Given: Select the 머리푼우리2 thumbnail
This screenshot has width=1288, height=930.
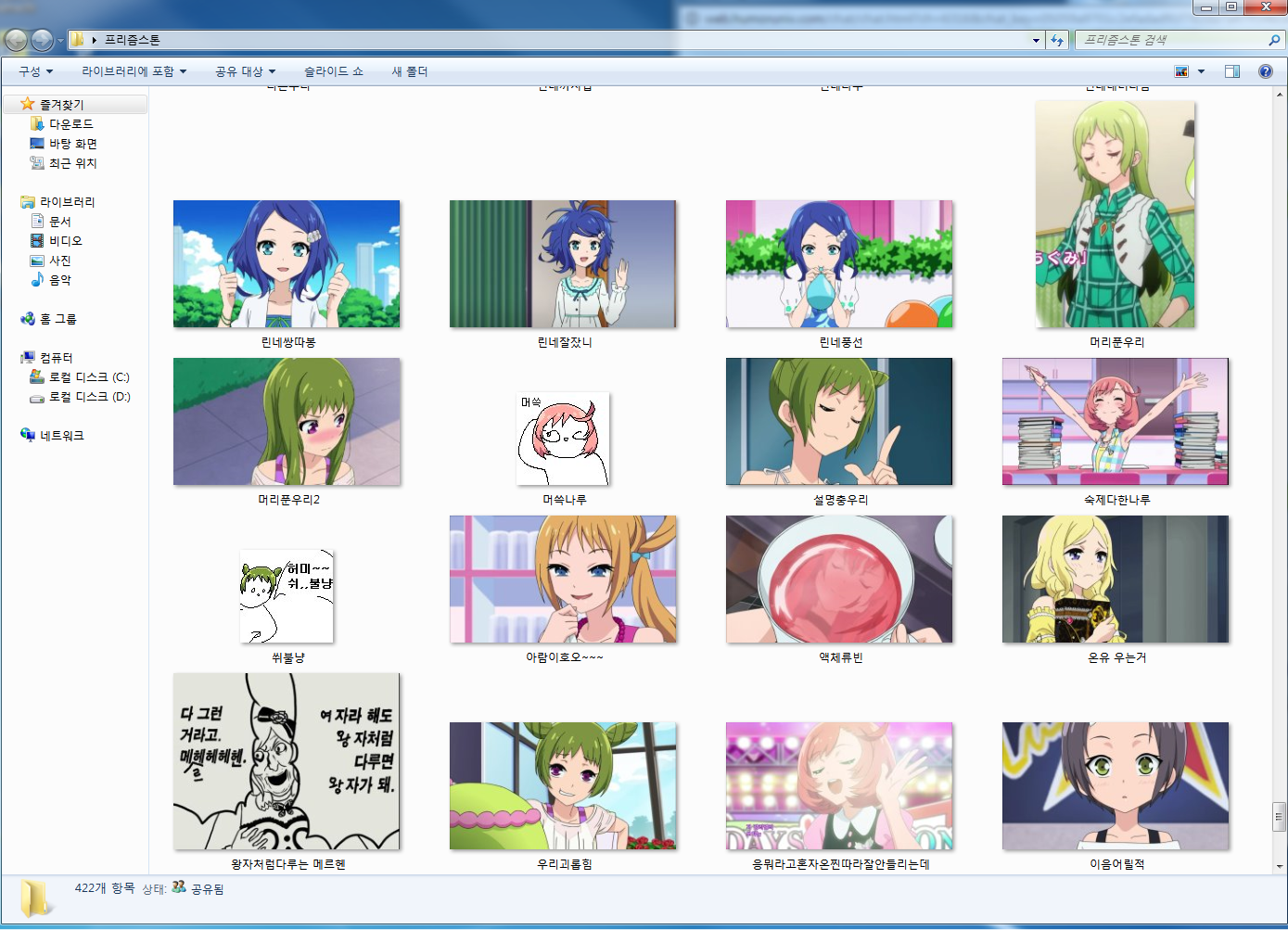Looking at the screenshot, I should point(287,421).
